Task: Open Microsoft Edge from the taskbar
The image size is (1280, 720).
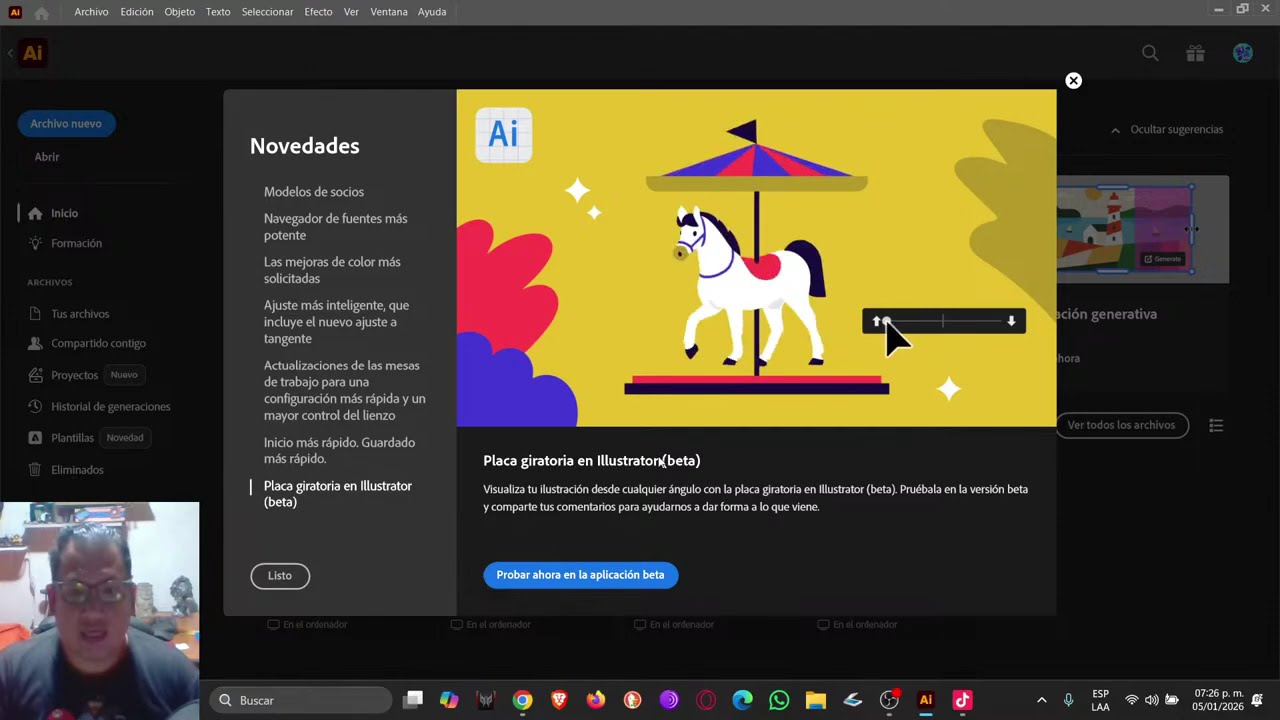Action: pyautogui.click(x=742, y=700)
